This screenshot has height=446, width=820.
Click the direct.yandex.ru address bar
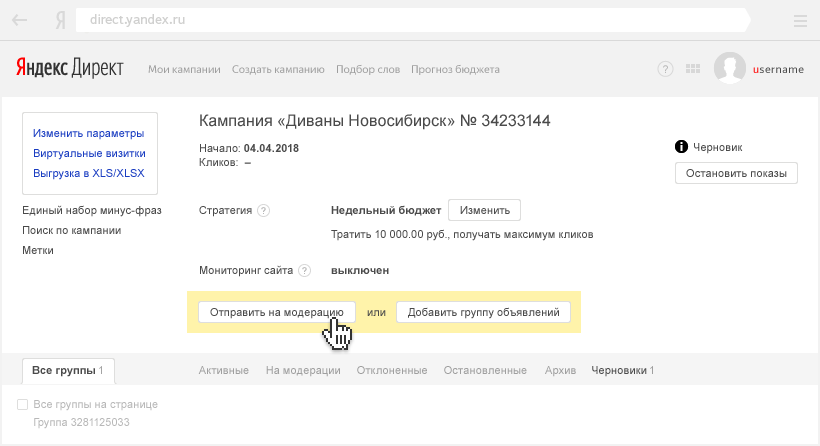tap(400, 20)
